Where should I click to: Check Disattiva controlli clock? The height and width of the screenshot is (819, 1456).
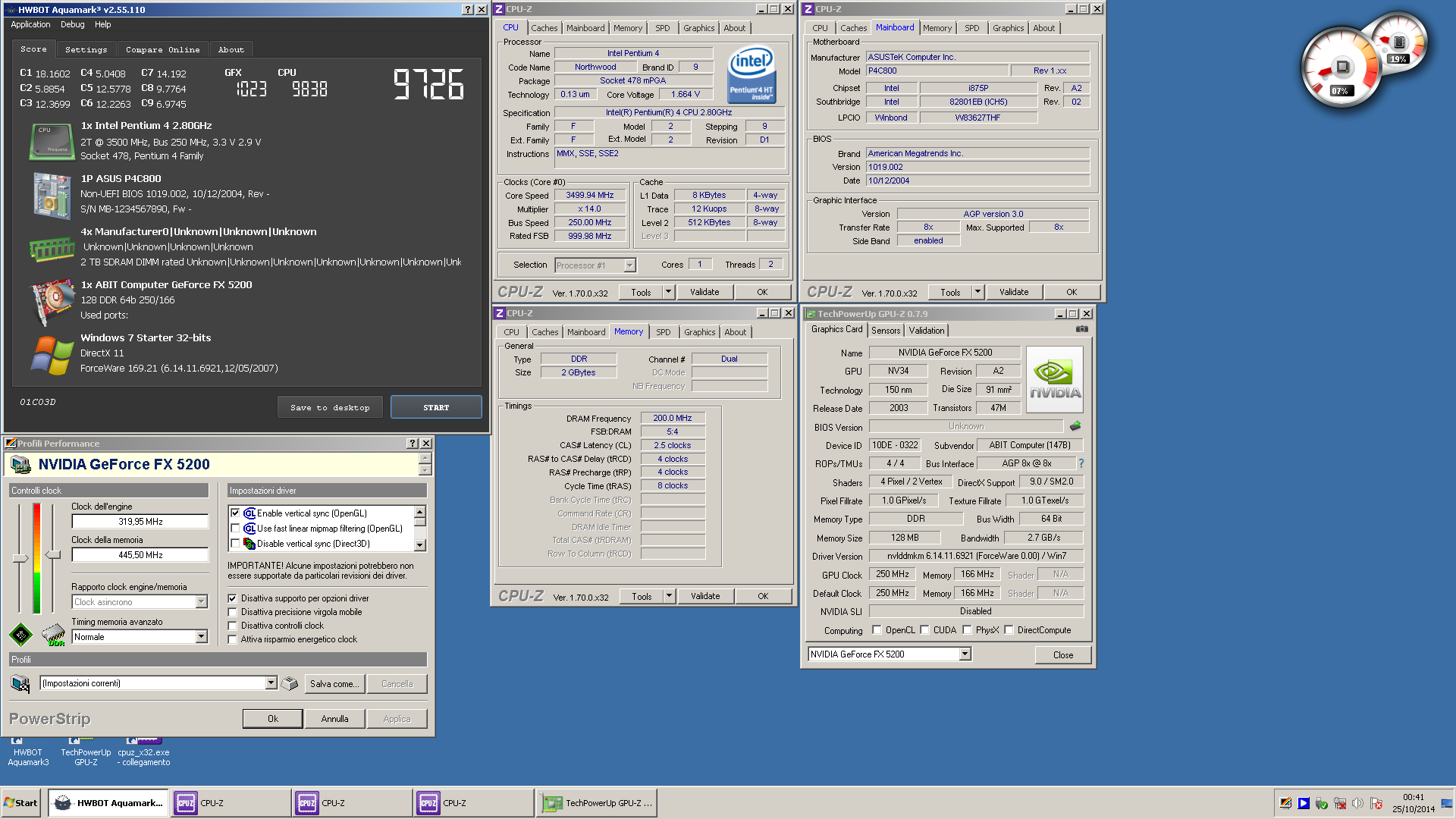233,626
